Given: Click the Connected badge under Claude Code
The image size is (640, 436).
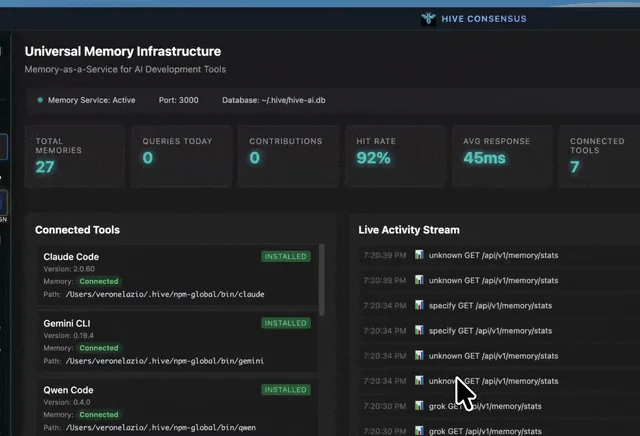Looking at the screenshot, I should tap(99, 281).
